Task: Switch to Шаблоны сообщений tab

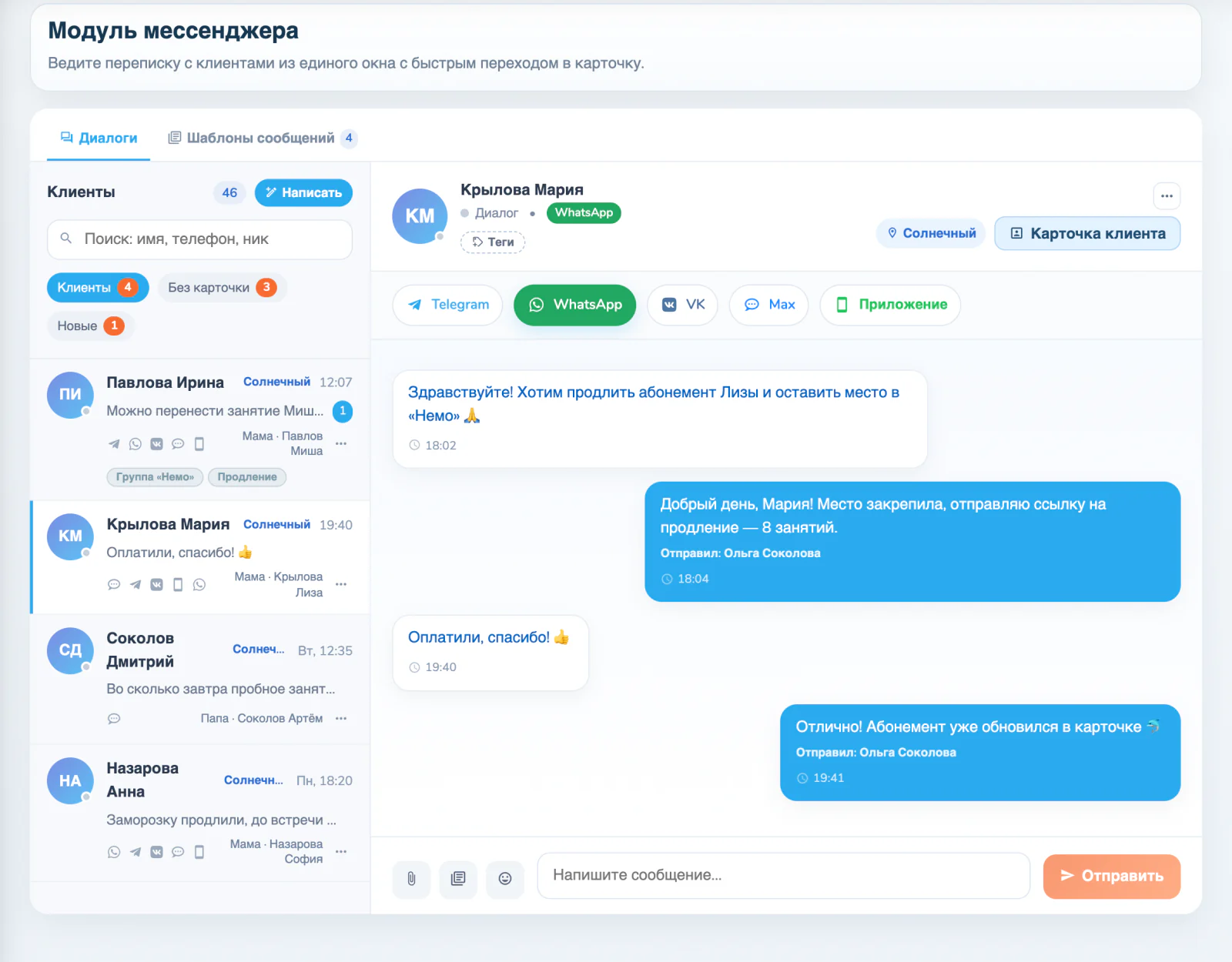Action: click(x=262, y=139)
